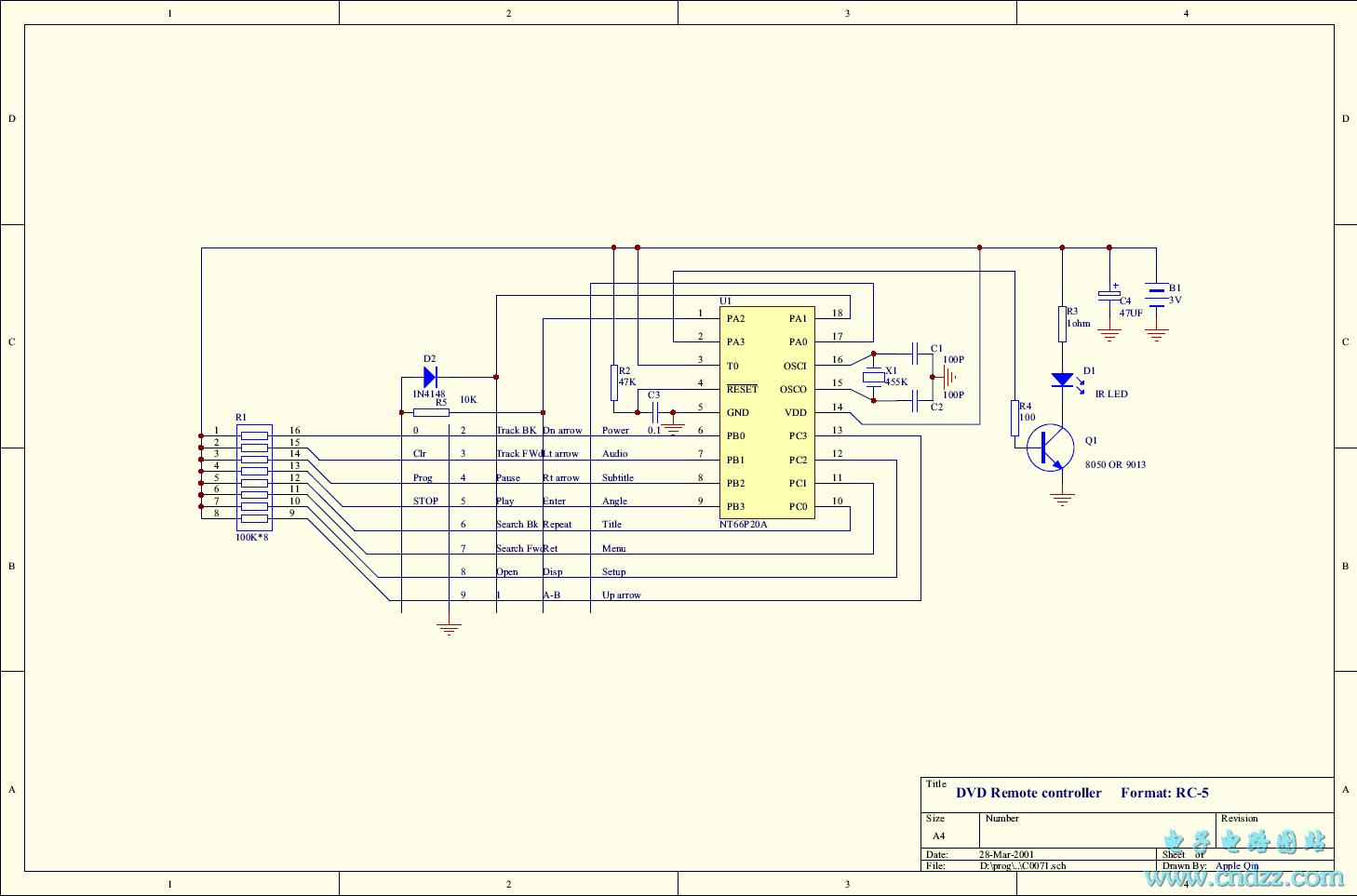This screenshot has width=1357, height=896.
Task: Select the ground symbol below transistor Q1
Action: coord(1062,500)
